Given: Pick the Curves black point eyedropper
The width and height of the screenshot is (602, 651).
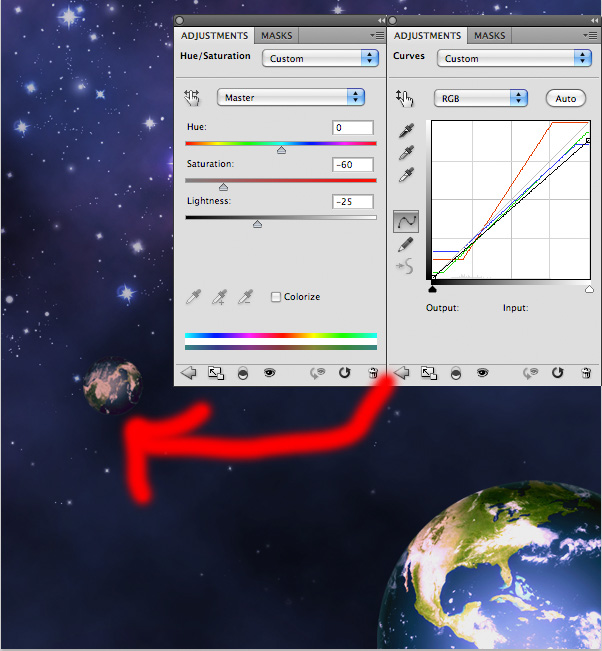Looking at the screenshot, I should click(406, 130).
